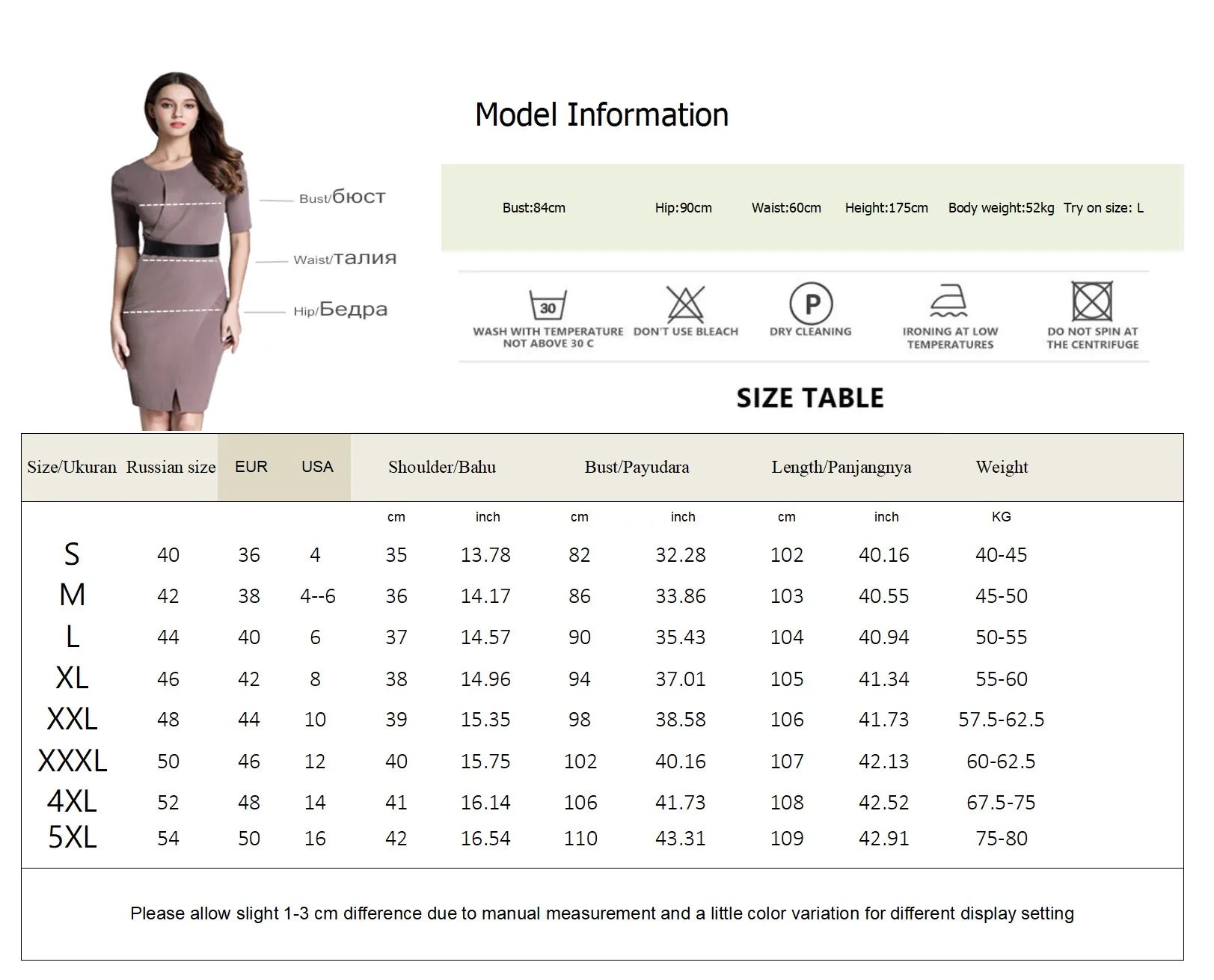Click the Hip/Бедра label beside the model
This screenshot has width=1214, height=980.
coord(340,310)
